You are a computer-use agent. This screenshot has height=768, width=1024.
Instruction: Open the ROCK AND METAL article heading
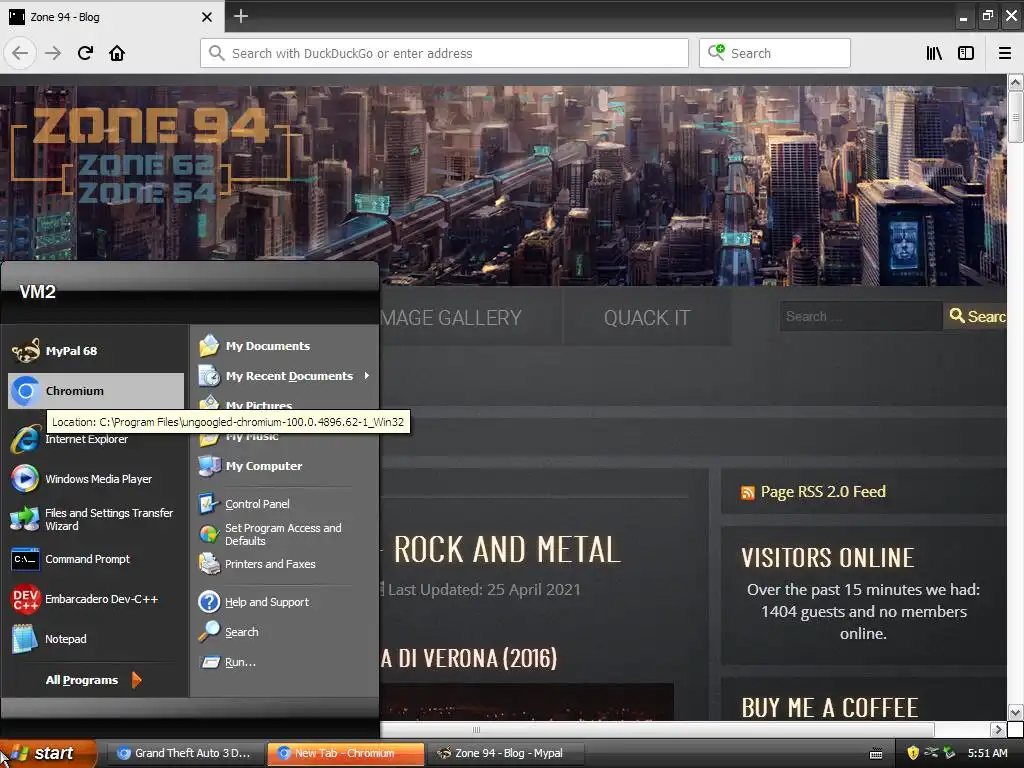coord(507,549)
